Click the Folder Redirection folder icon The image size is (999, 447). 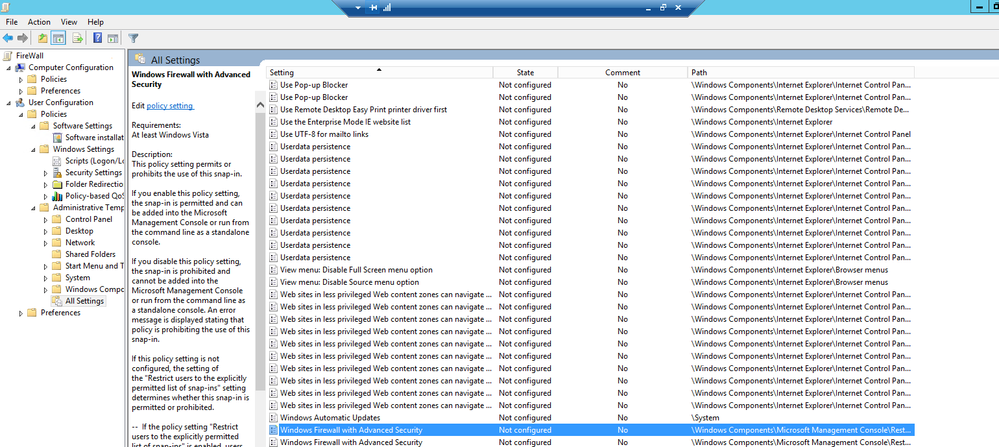point(58,185)
